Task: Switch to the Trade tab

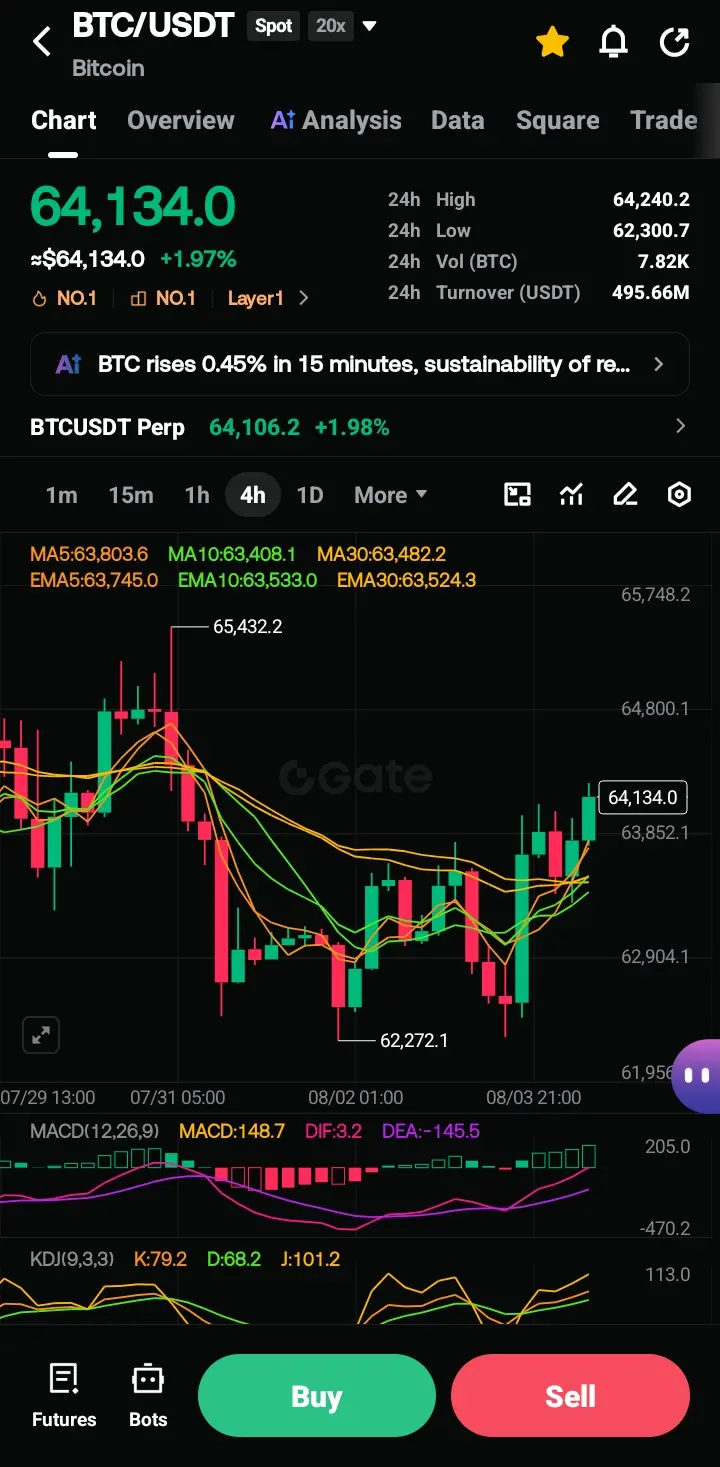Action: coord(664,120)
